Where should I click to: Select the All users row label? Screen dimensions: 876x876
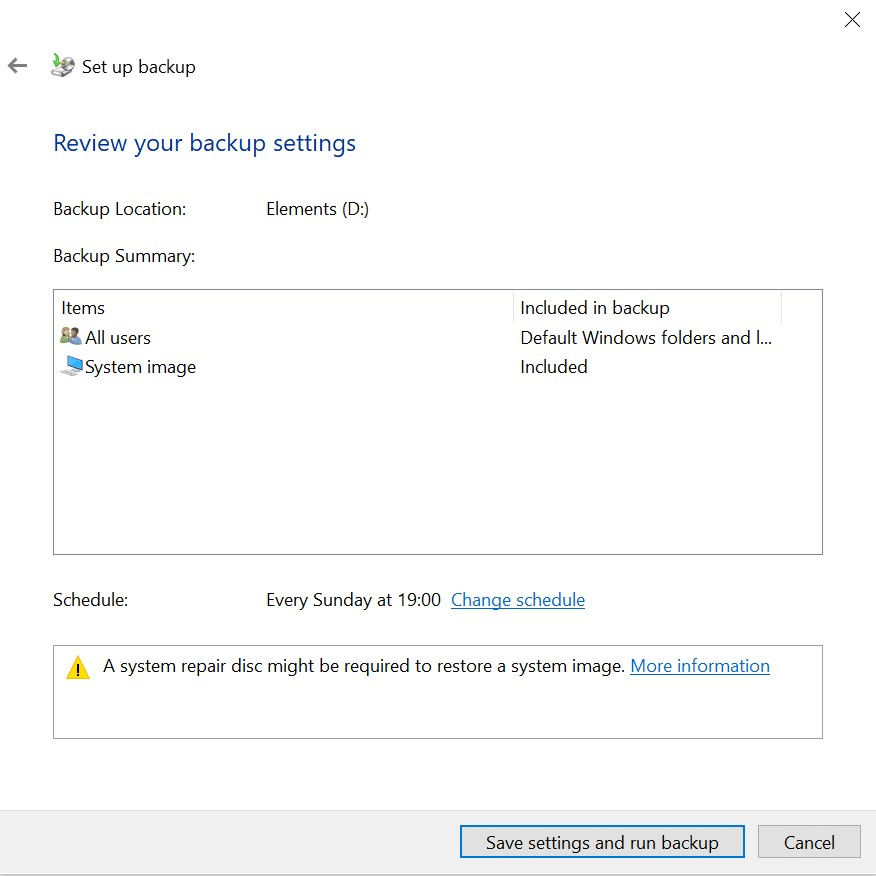pyautogui.click(x=118, y=338)
